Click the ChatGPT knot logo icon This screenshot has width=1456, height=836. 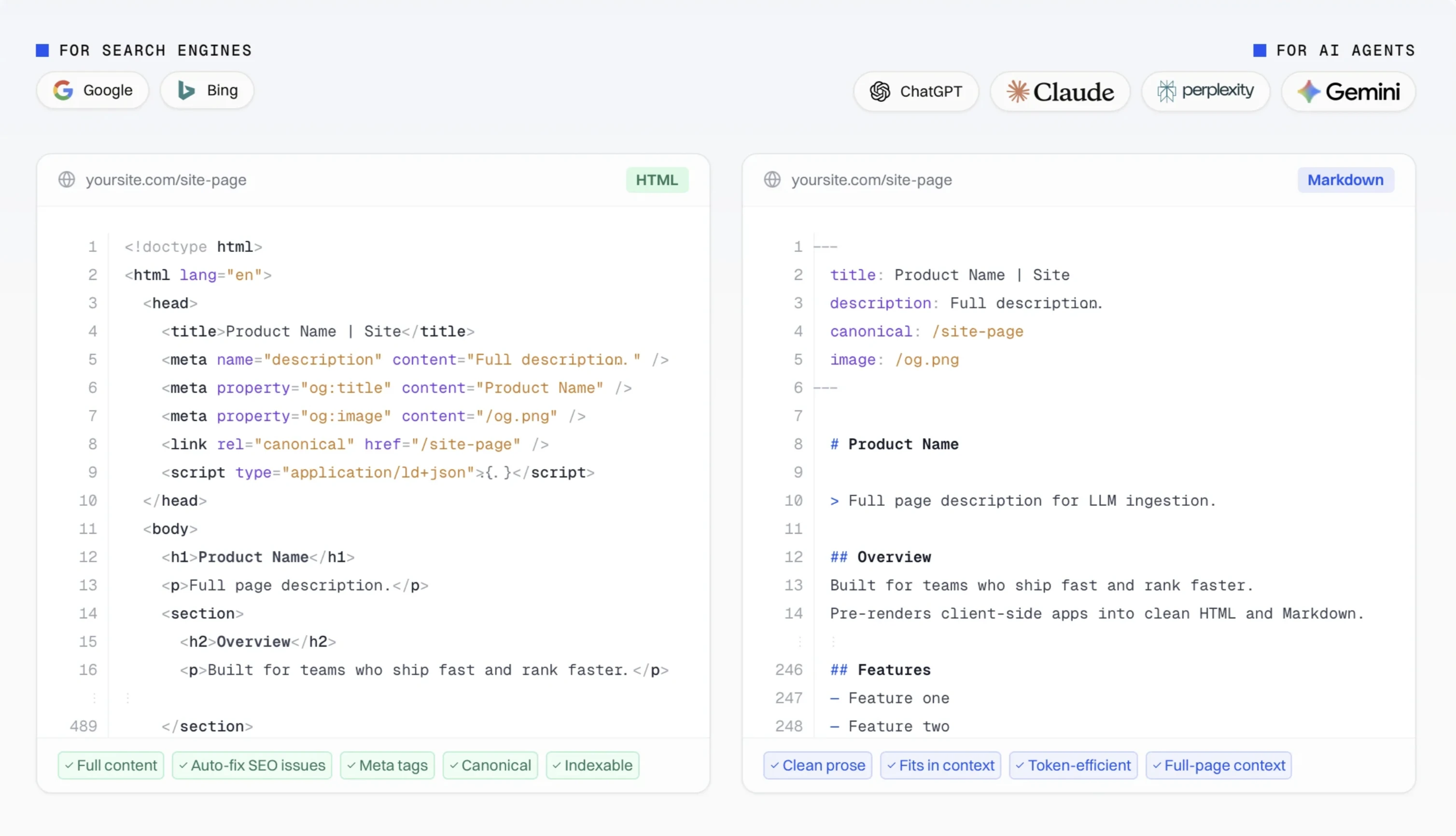[x=880, y=91]
